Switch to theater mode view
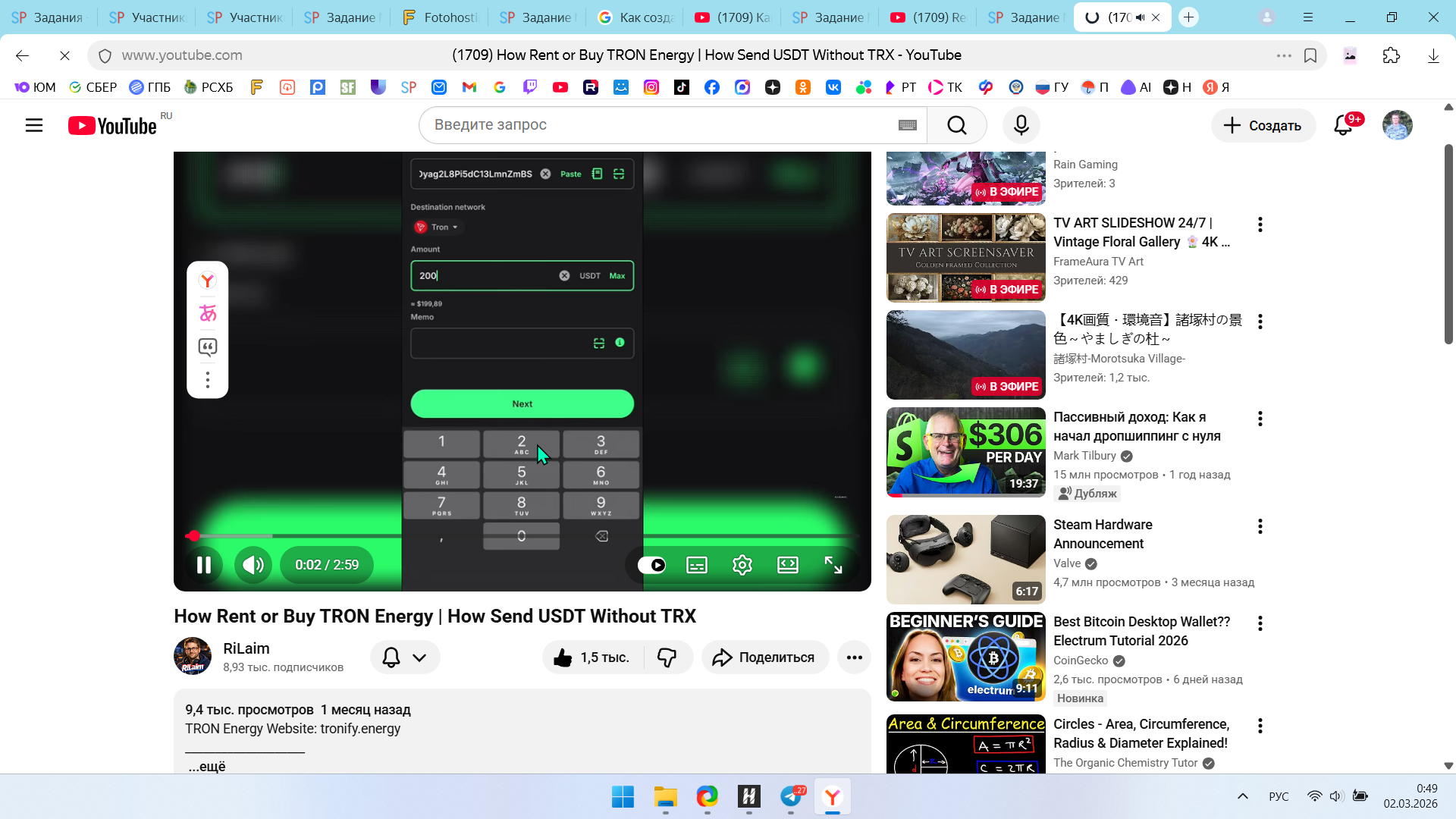This screenshot has width=1456, height=819. [787, 565]
